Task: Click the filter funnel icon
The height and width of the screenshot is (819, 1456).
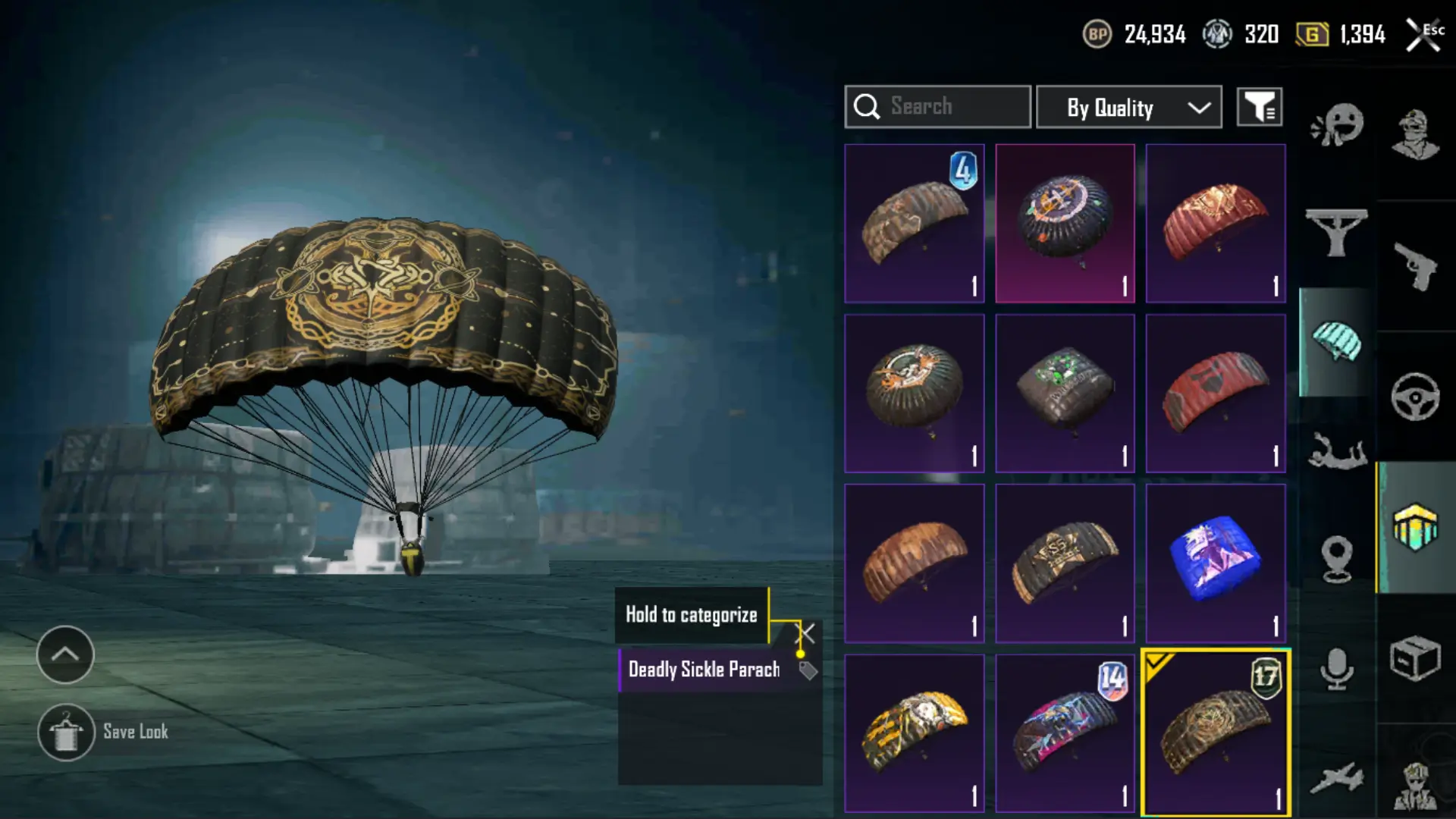Action: pos(1260,107)
